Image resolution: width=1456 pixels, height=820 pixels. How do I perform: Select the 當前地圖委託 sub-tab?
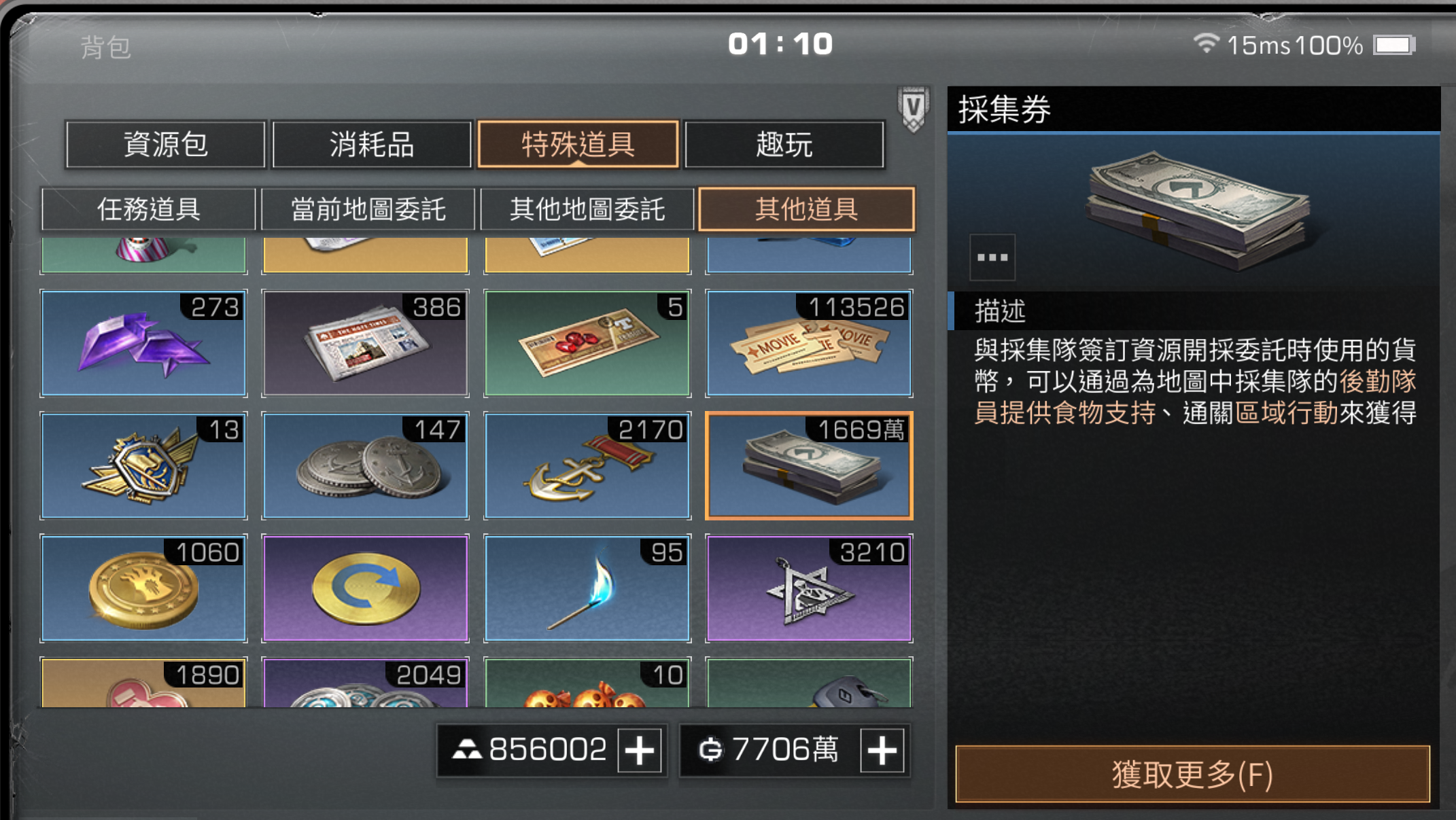(368, 209)
